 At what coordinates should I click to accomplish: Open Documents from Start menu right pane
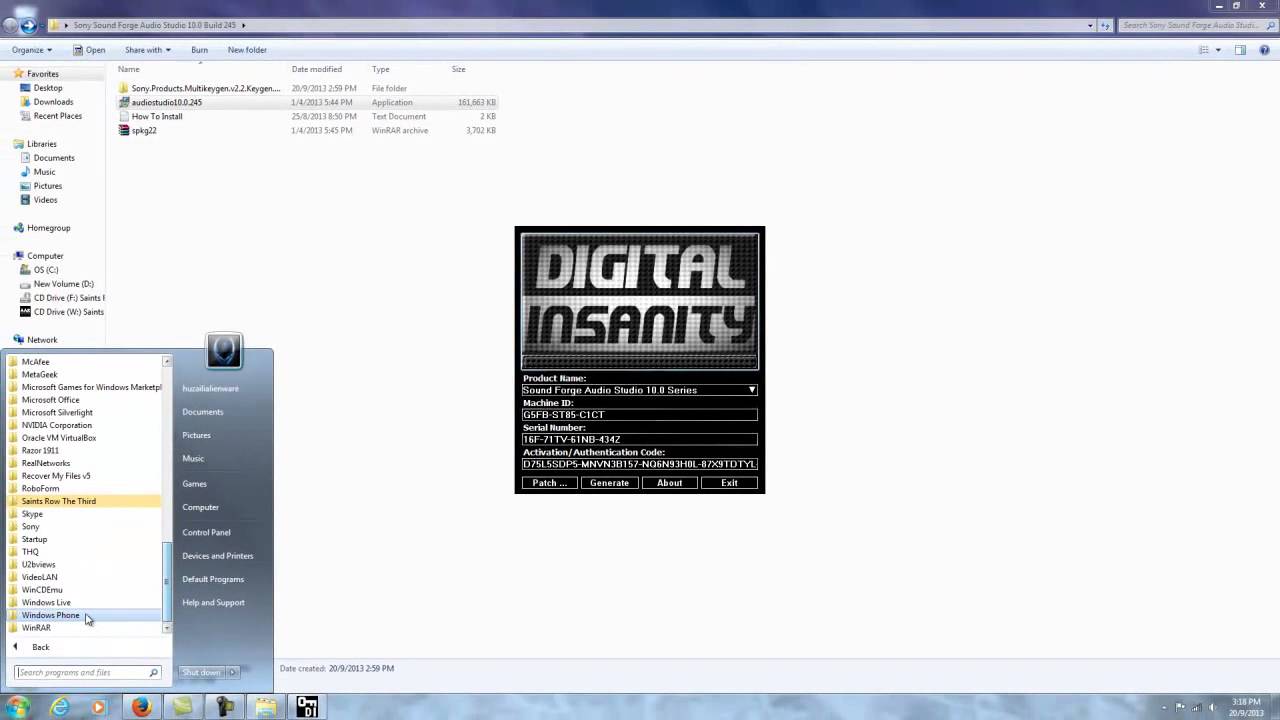coord(203,412)
